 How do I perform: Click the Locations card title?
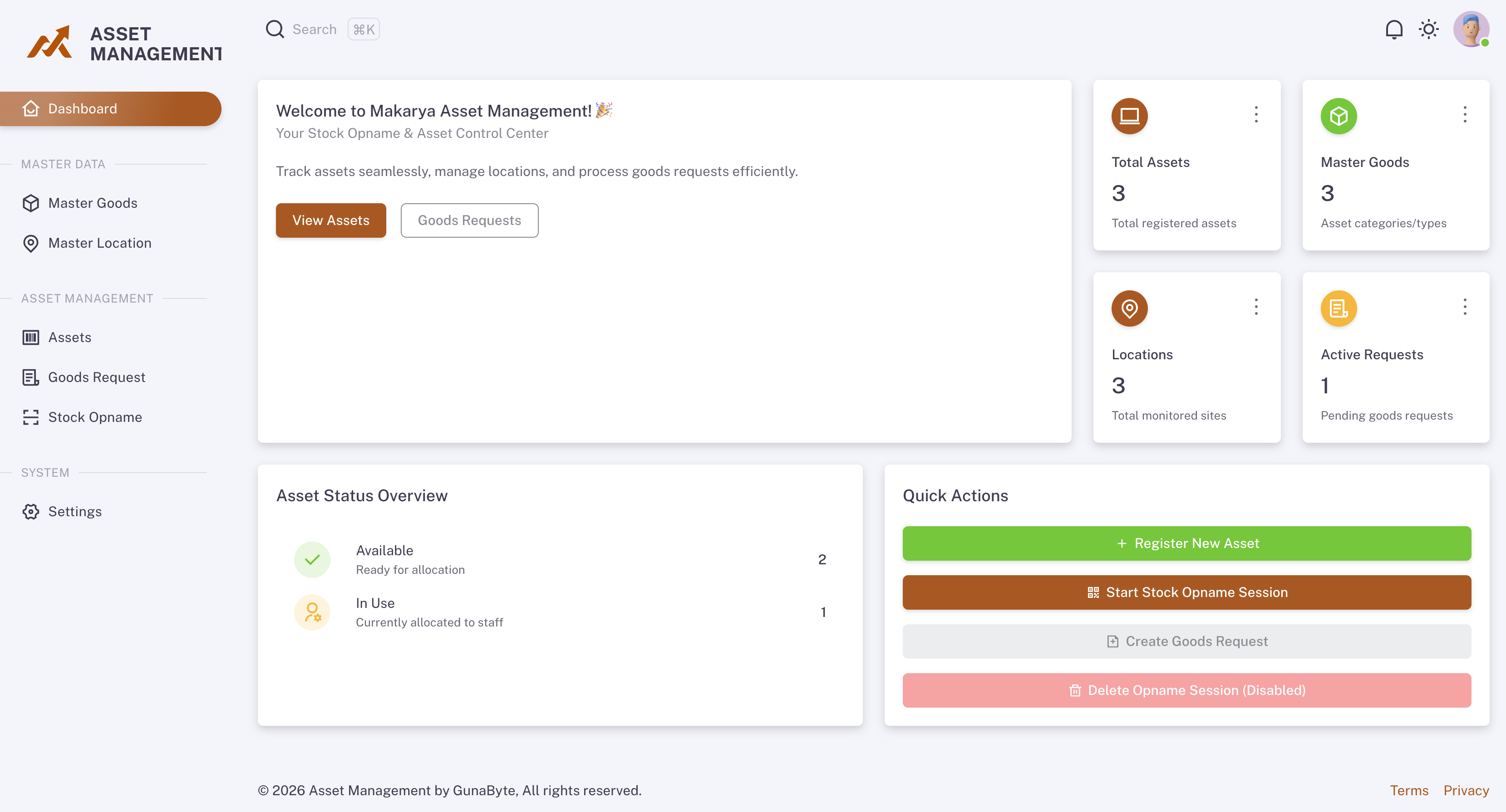(x=1142, y=355)
